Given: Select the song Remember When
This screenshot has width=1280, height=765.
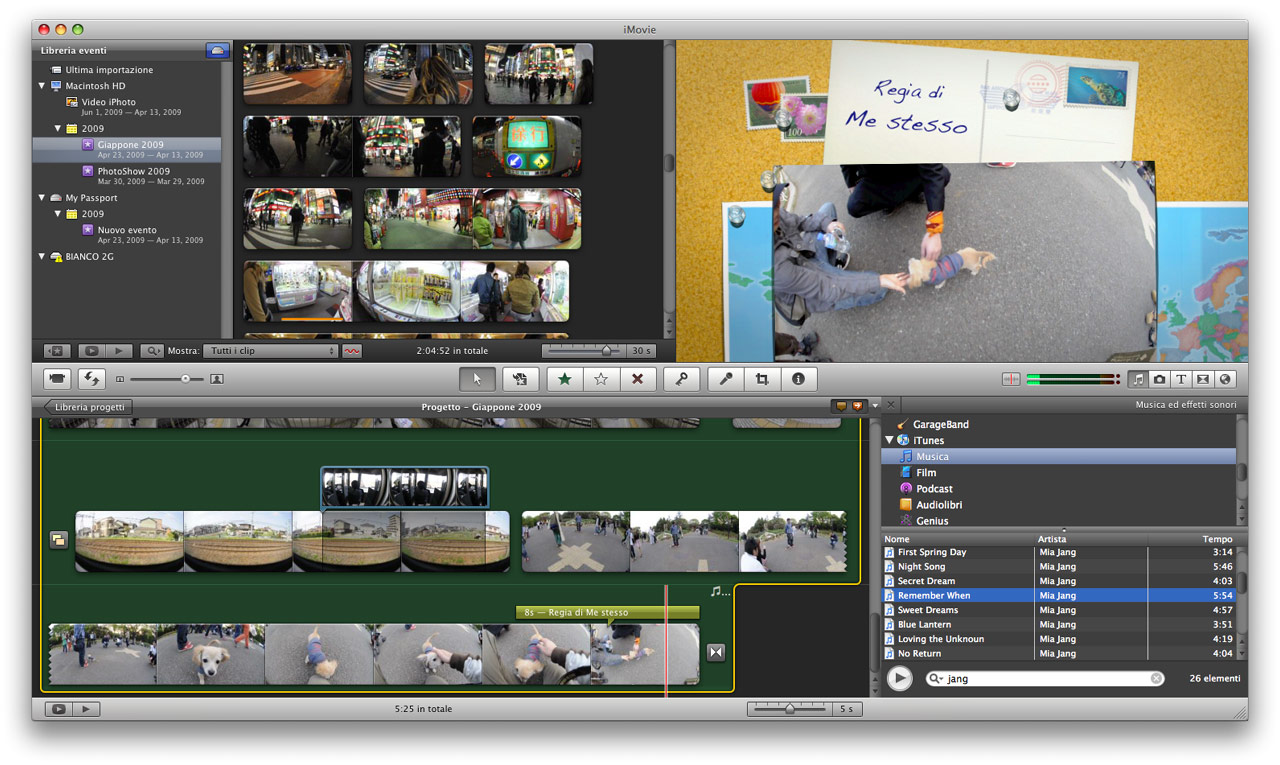Looking at the screenshot, I should [x=1058, y=595].
